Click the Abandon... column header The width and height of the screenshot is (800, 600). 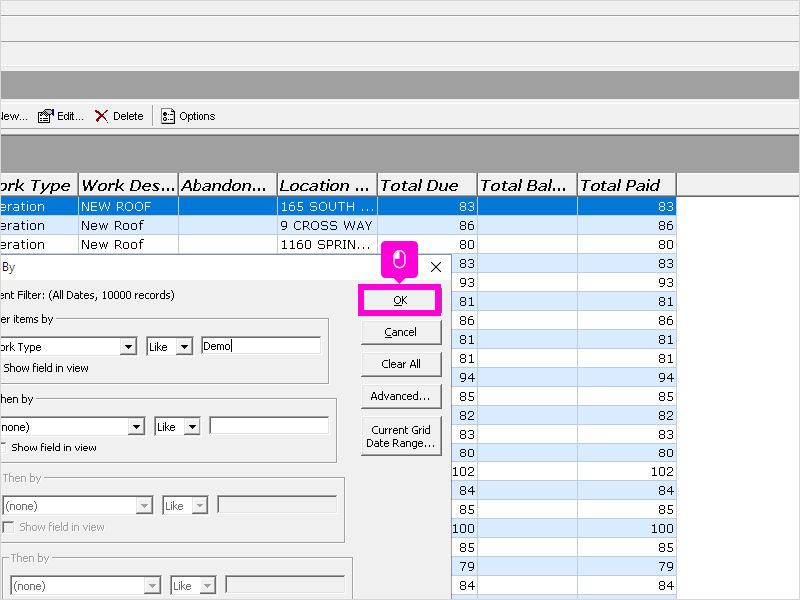pos(228,185)
